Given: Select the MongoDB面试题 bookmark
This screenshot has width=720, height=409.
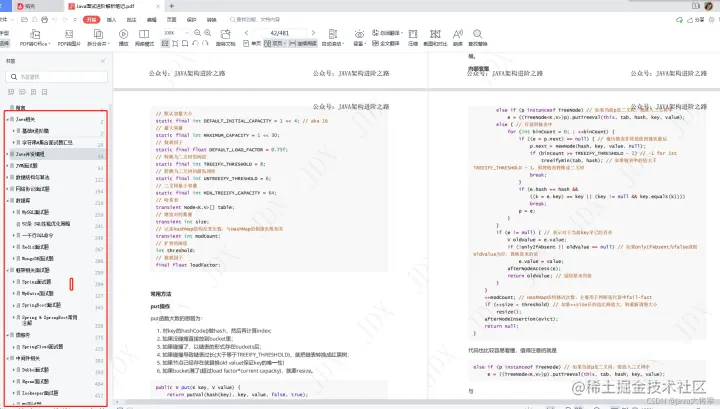Looking at the screenshot, I should tap(38, 258).
